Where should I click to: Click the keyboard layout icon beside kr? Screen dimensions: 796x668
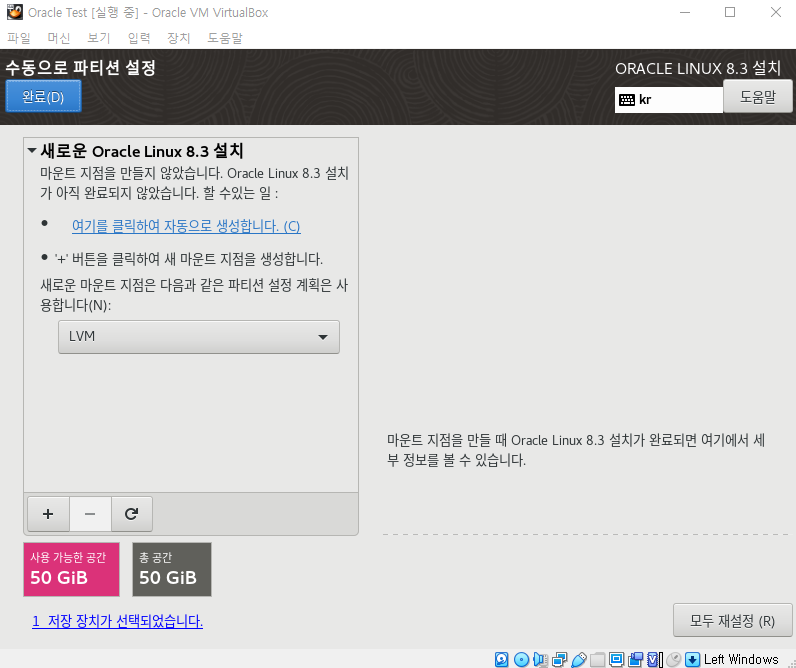626,99
